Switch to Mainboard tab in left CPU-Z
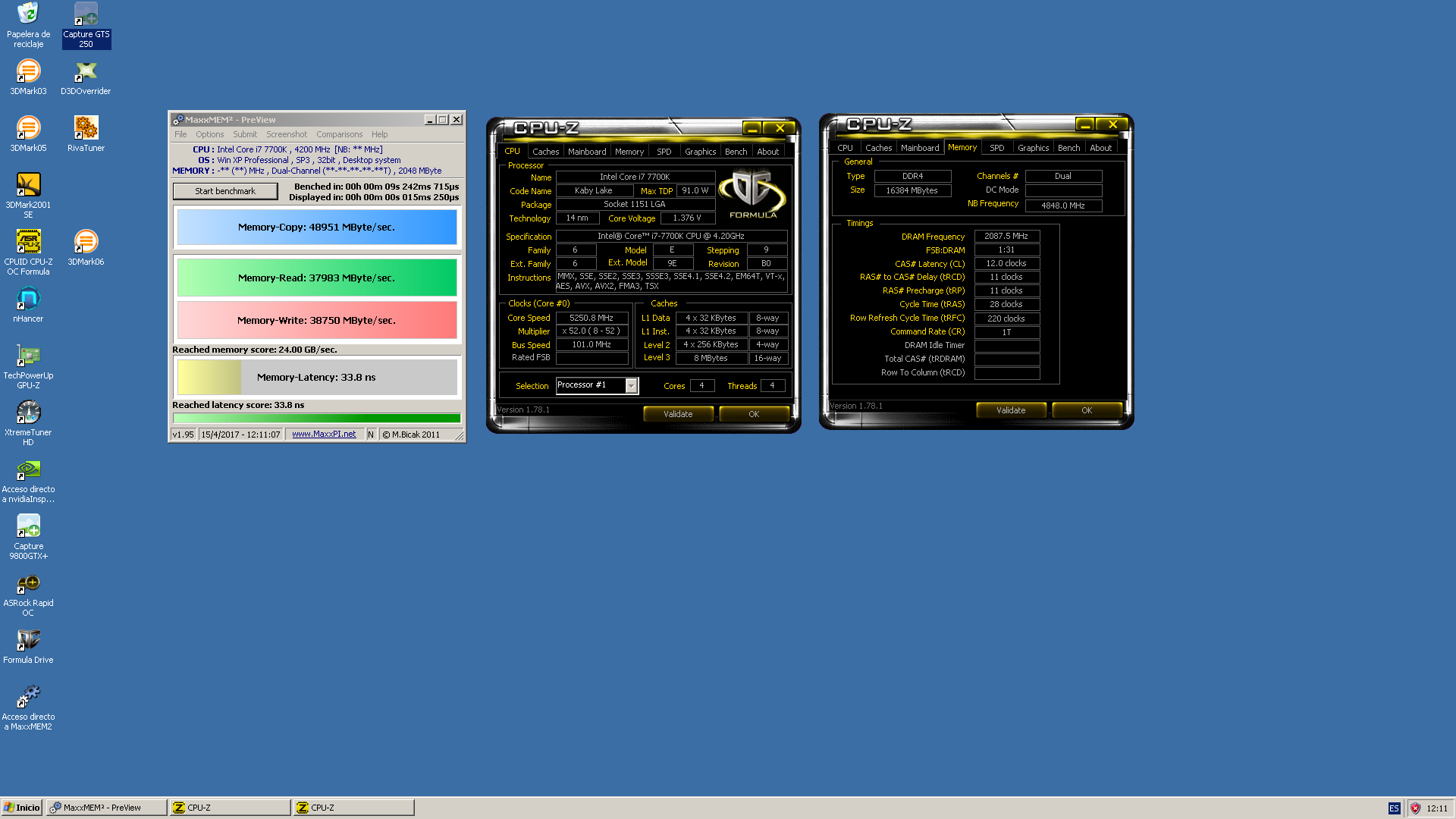1456x819 pixels. 587,152
